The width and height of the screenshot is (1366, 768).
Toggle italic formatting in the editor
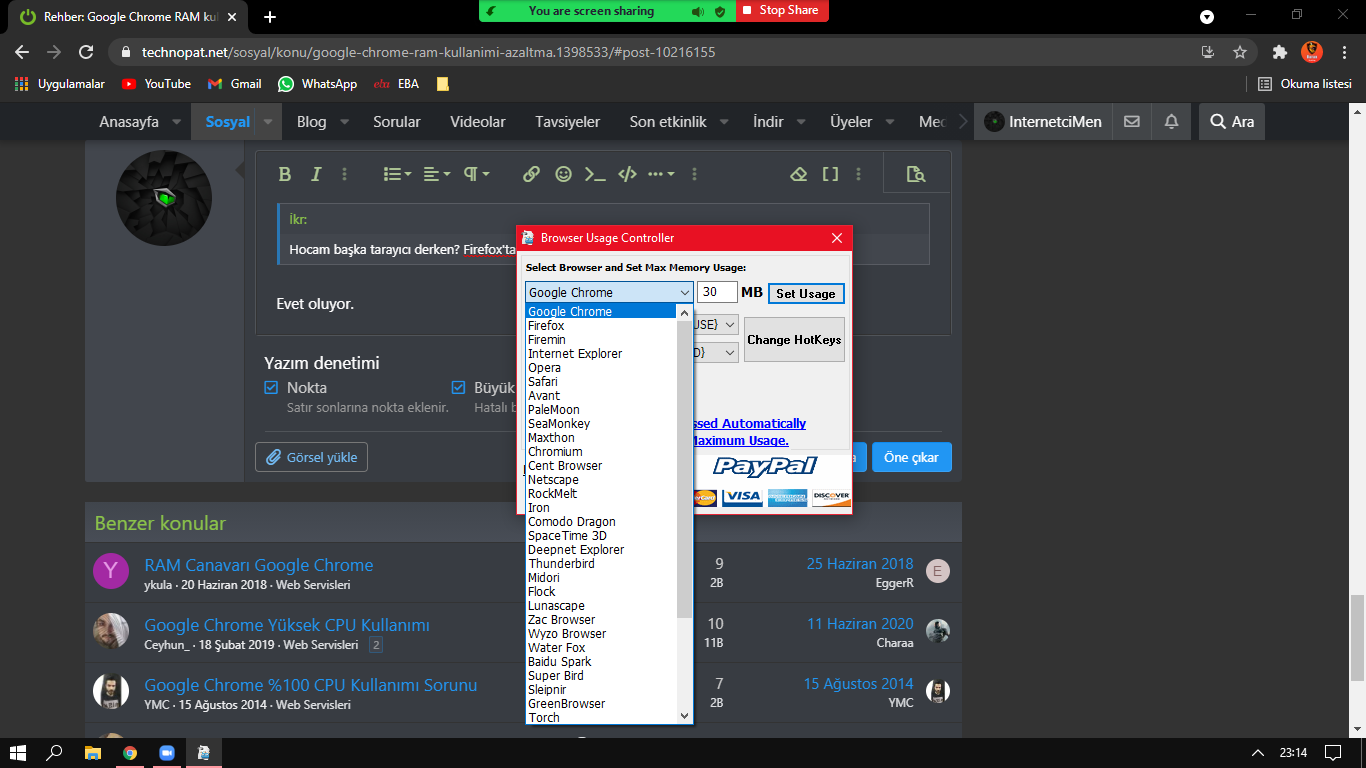(316, 174)
